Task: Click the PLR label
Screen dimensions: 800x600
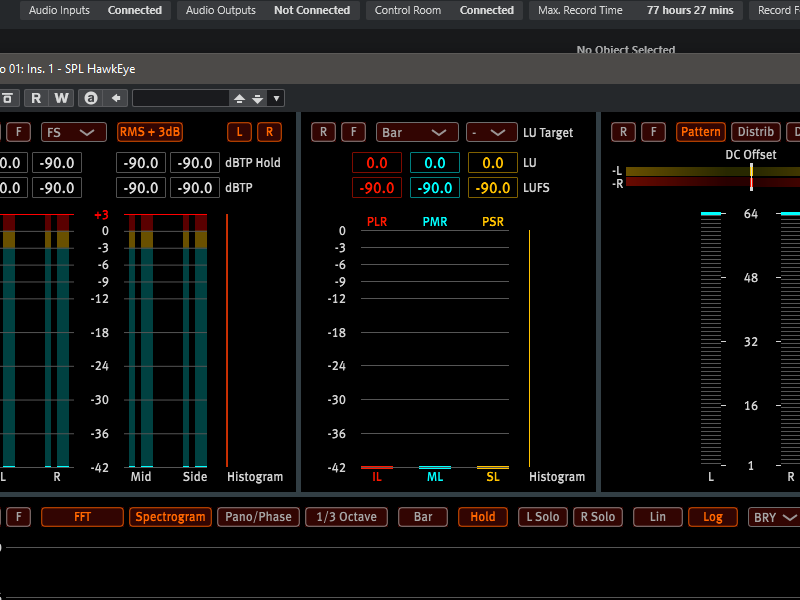Action: pyautogui.click(x=377, y=222)
